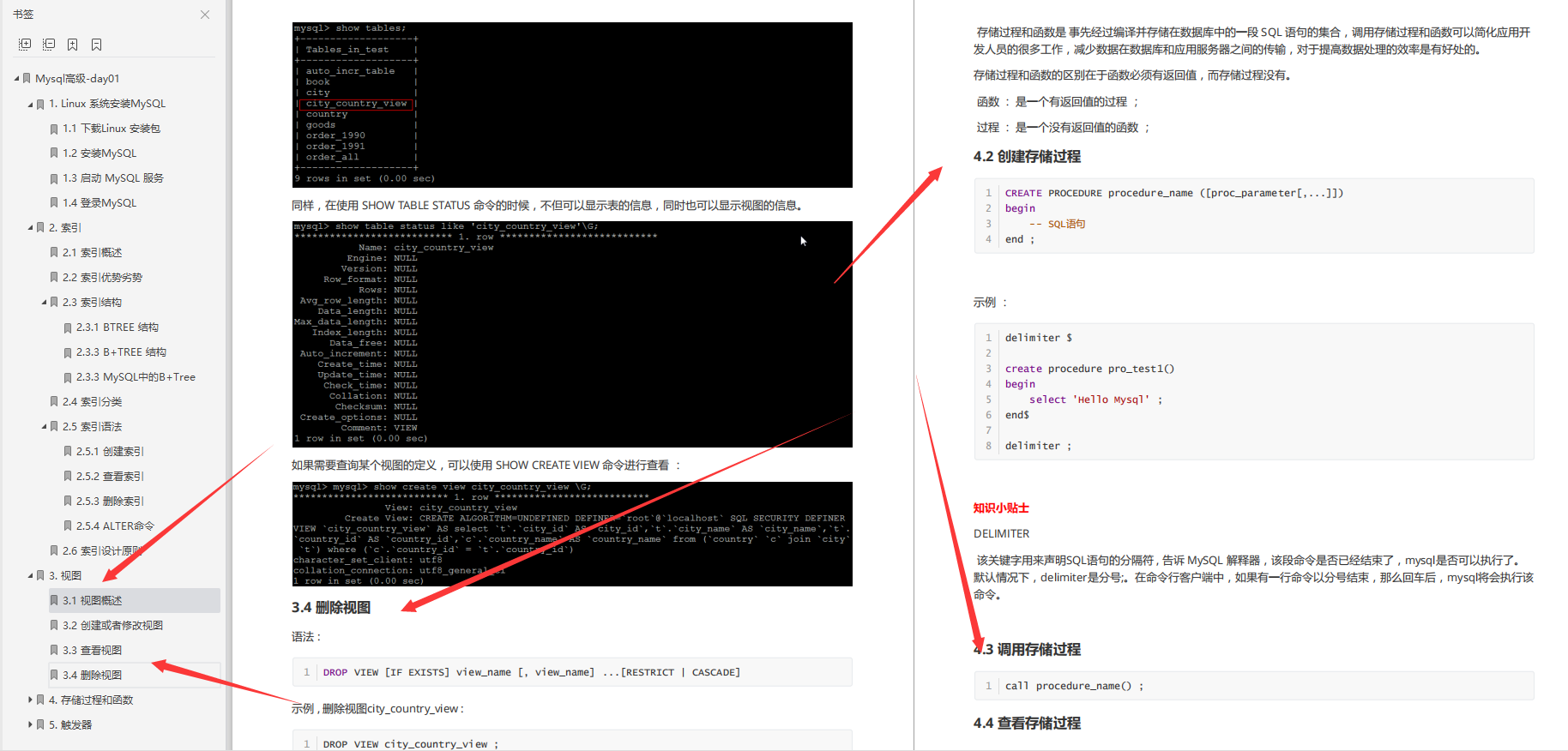Click the 2.3 索引结构 bookmark label
This screenshot has width=1568, height=751.
[x=92, y=303]
